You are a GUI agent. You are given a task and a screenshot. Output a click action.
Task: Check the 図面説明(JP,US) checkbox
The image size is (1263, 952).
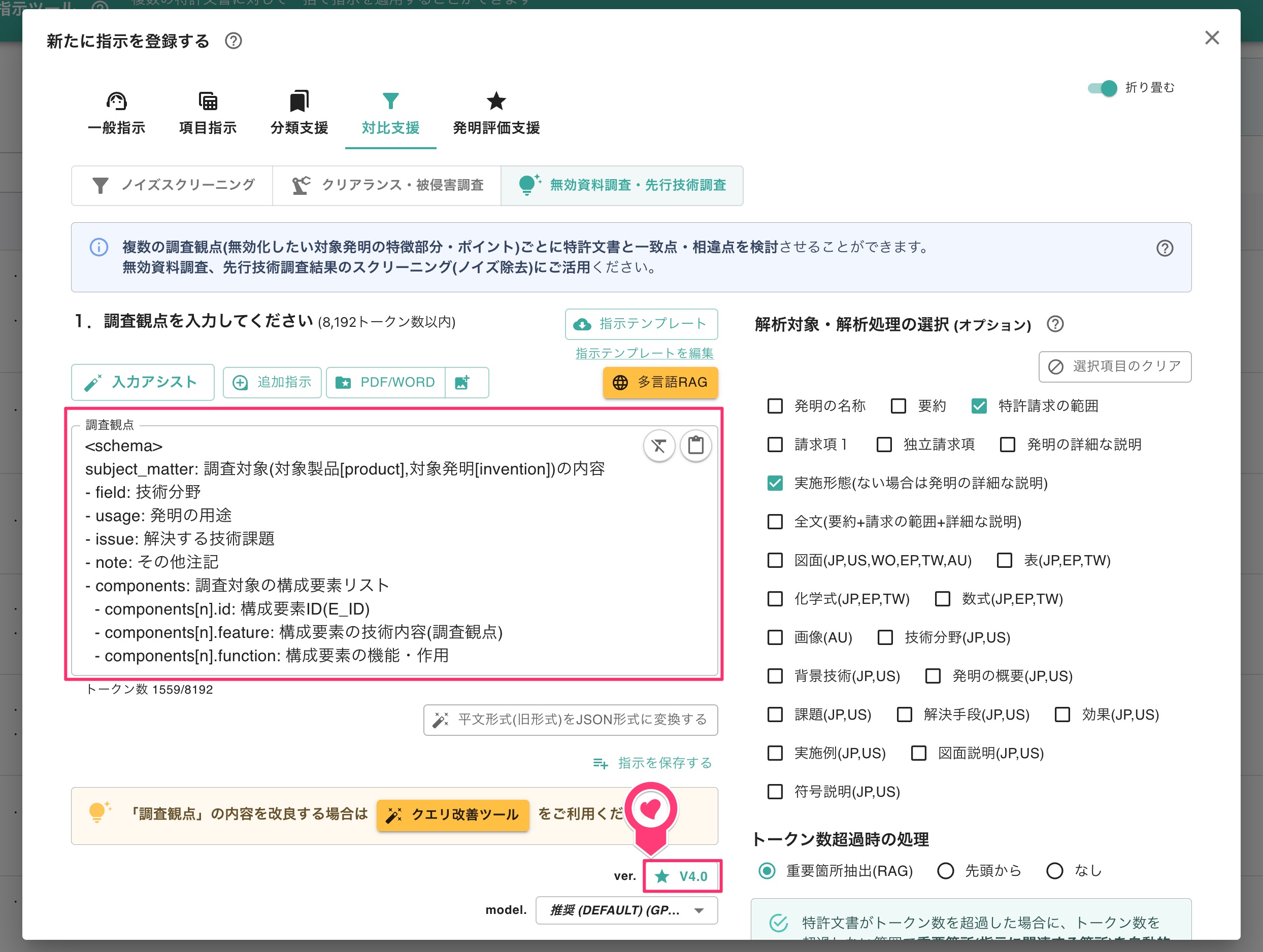(x=918, y=754)
